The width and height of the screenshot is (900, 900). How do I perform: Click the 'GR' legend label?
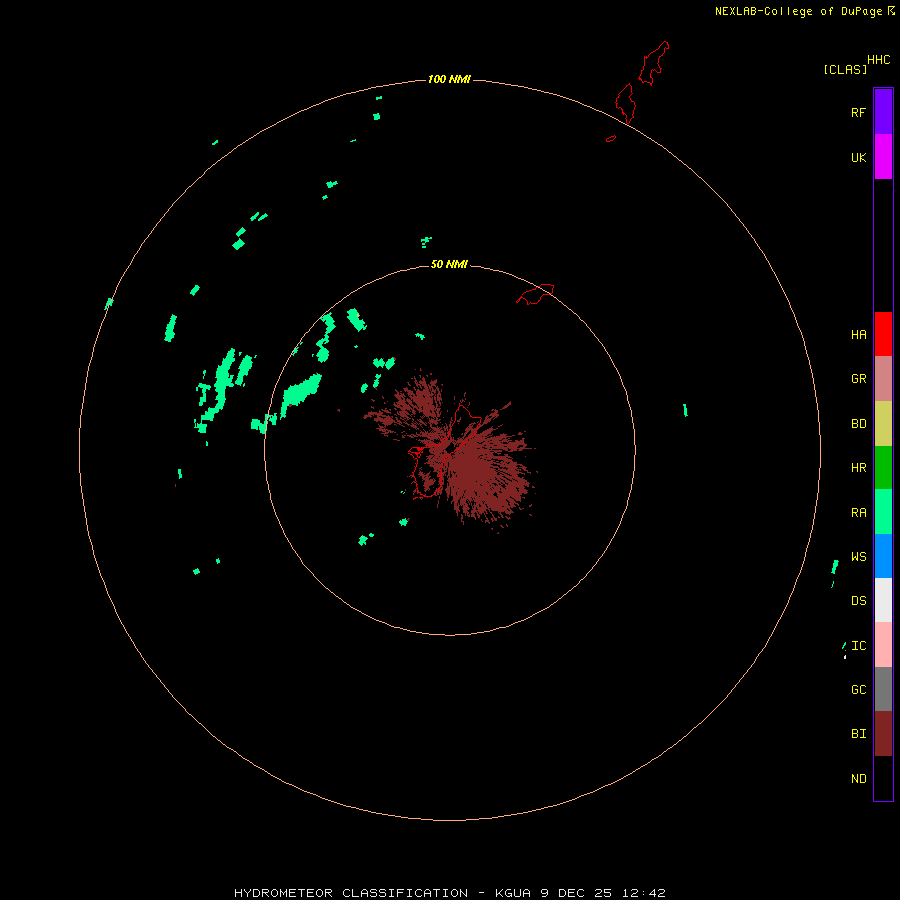click(x=858, y=379)
